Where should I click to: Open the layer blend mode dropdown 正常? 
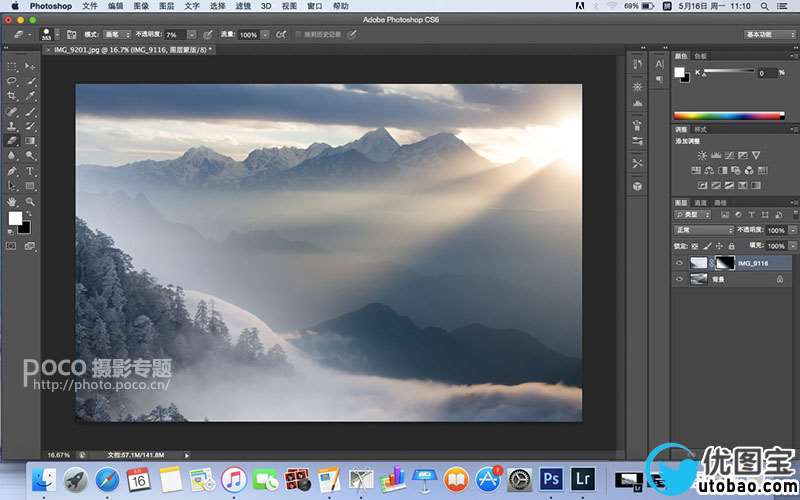tap(704, 230)
